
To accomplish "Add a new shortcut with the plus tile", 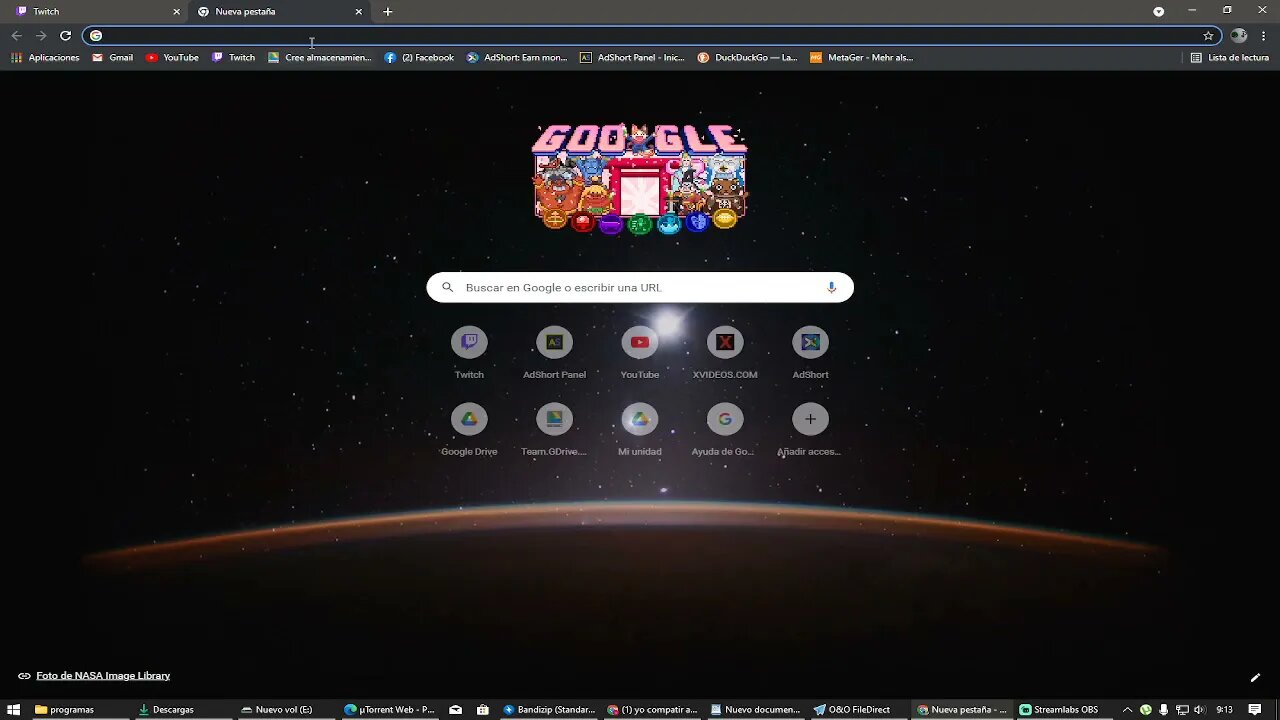I will point(810,430).
